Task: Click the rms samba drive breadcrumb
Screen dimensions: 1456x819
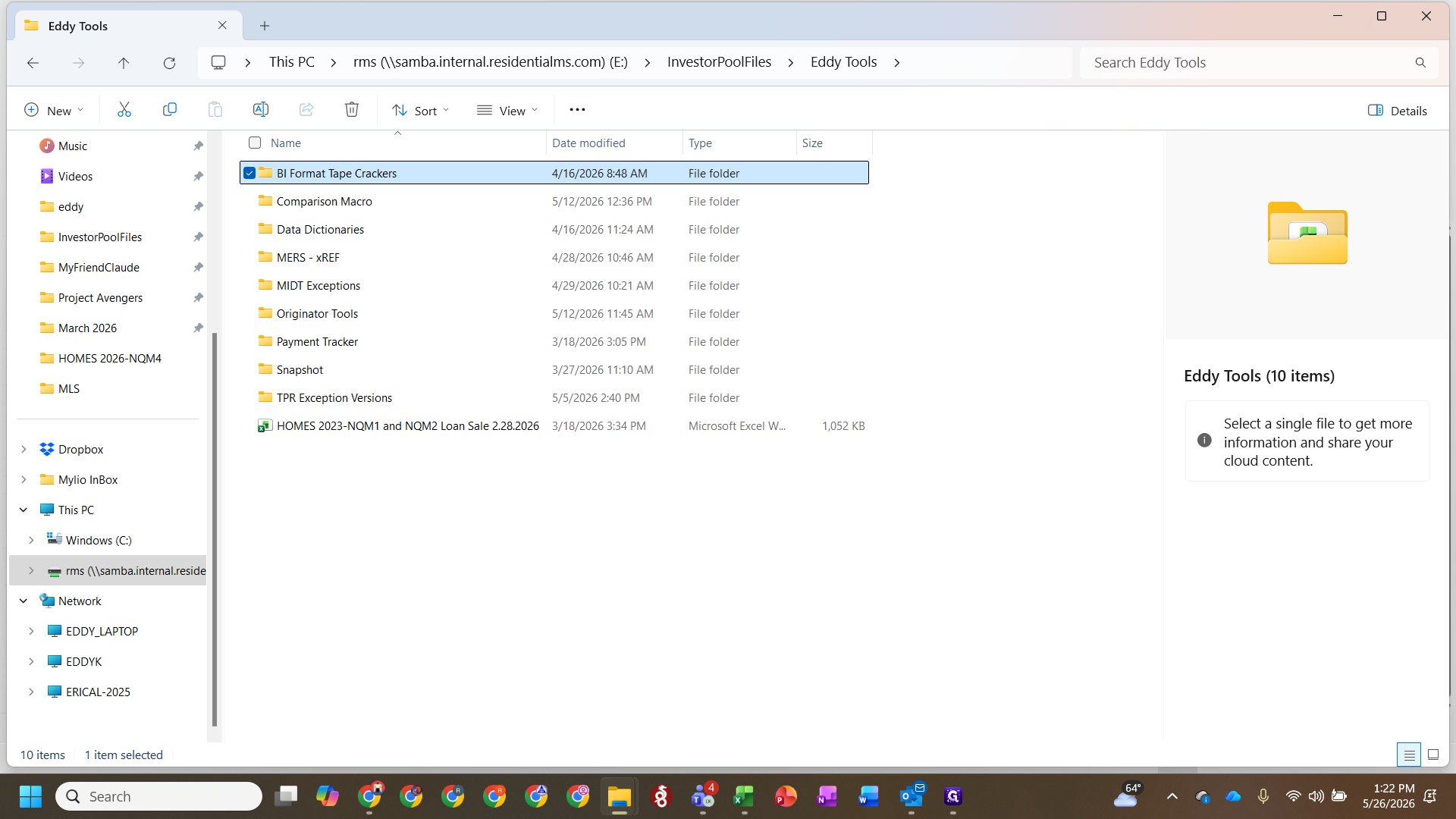Action: point(490,62)
